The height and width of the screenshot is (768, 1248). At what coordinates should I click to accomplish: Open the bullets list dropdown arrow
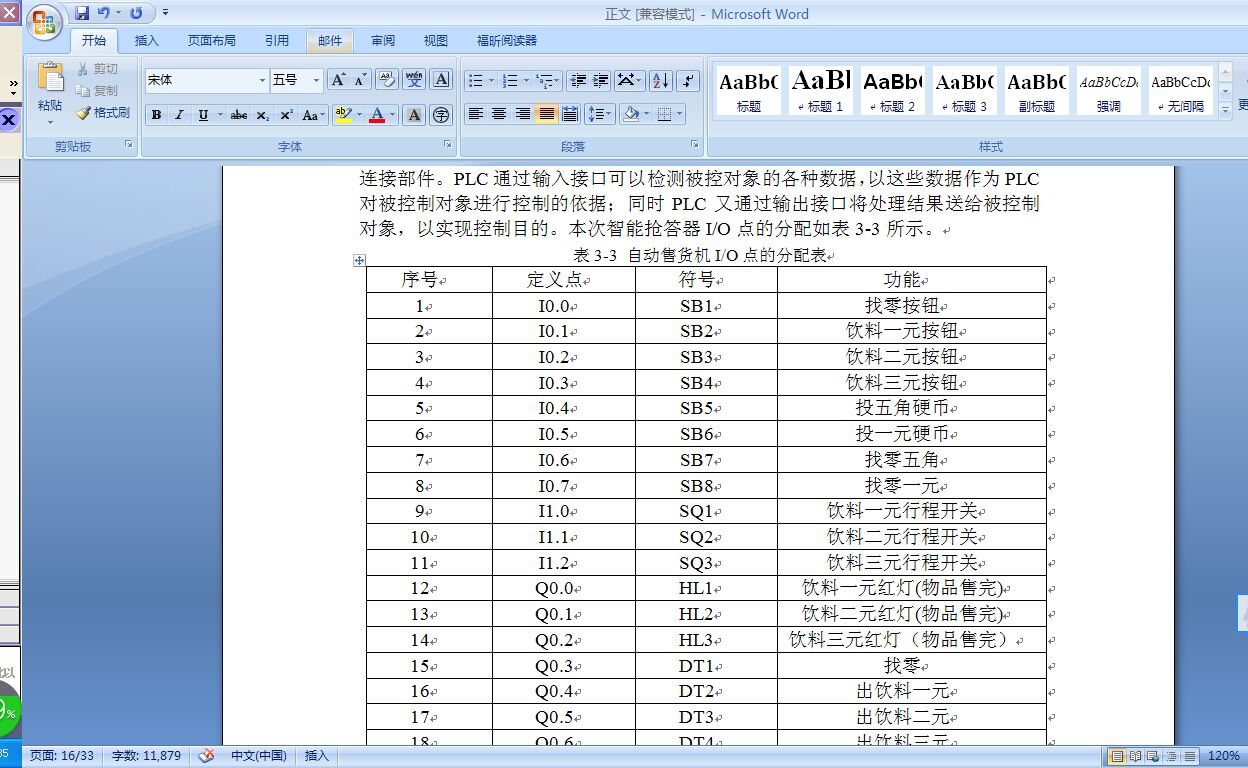pyautogui.click(x=491, y=80)
